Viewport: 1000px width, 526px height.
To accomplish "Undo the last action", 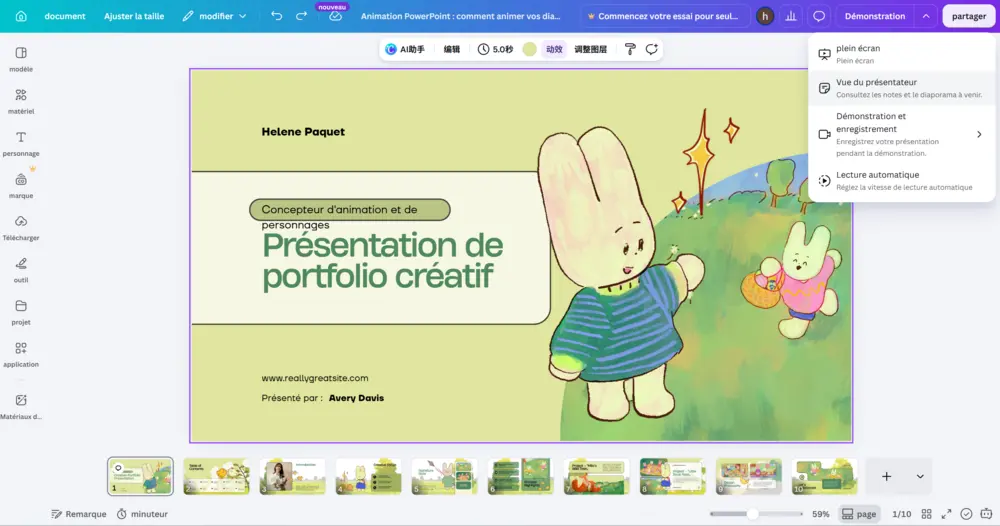I will coord(276,16).
